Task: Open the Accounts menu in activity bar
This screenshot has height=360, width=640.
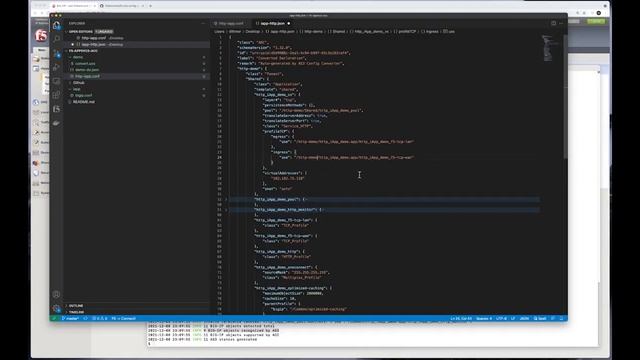Action: [56, 294]
